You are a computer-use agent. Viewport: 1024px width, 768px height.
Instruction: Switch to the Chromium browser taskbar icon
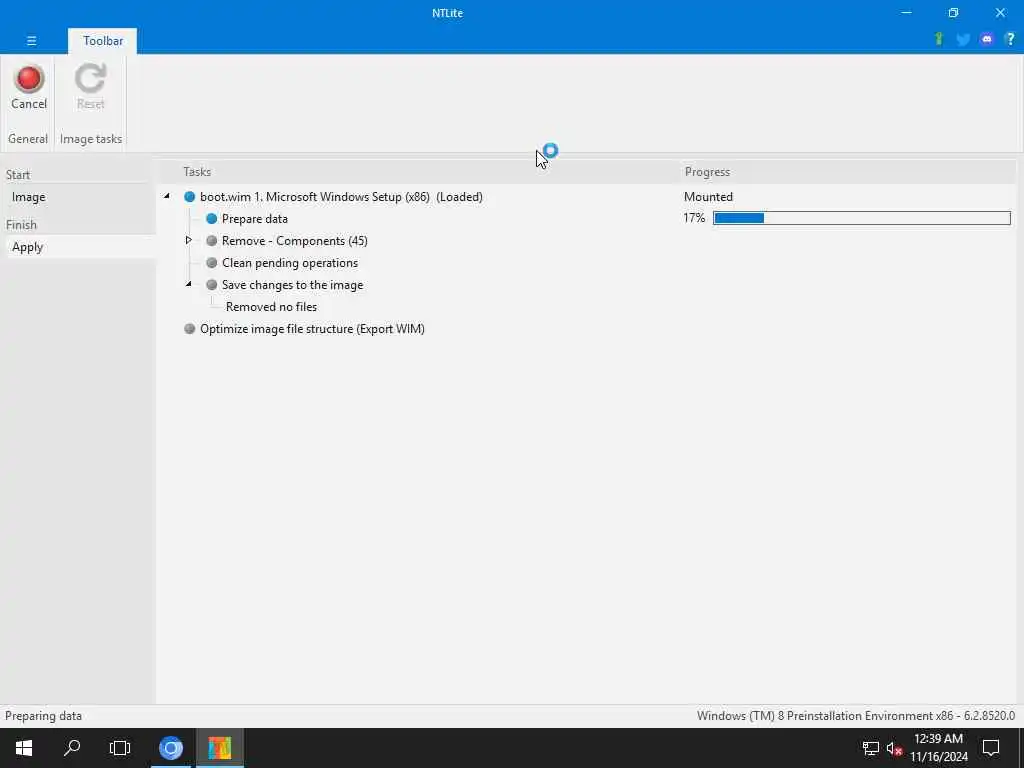tap(171, 748)
